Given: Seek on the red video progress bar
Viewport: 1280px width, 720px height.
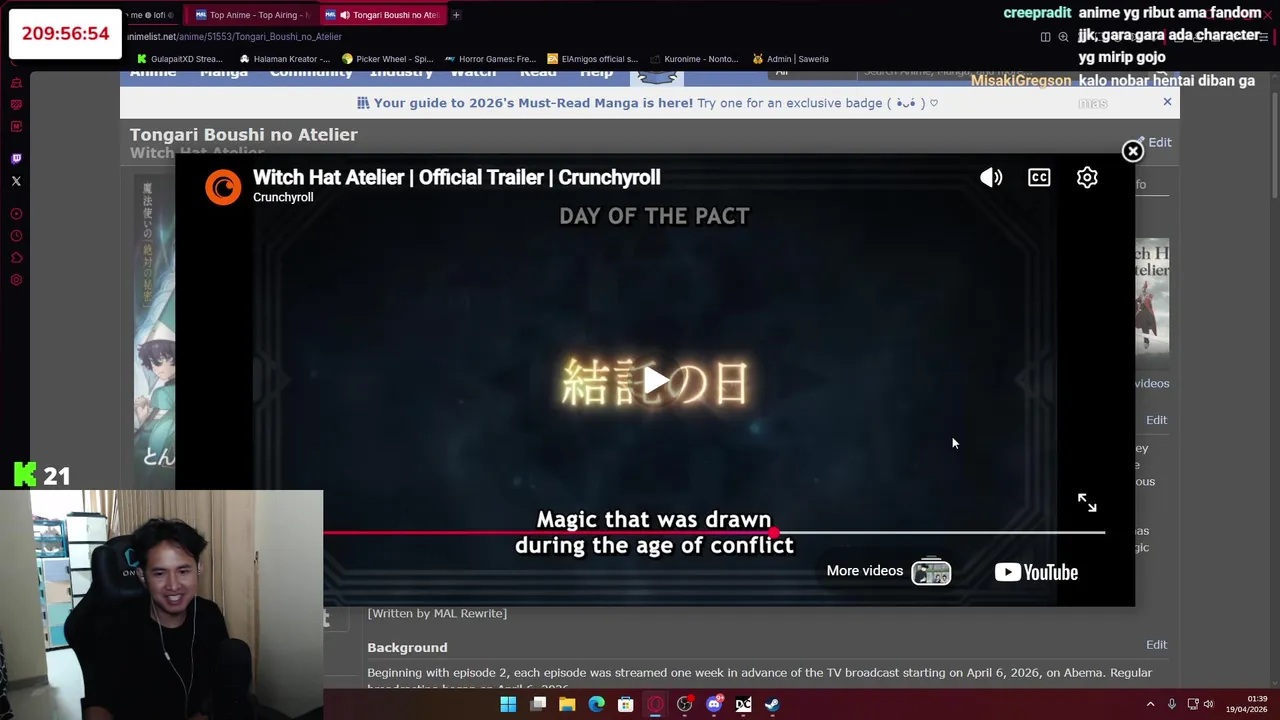Looking at the screenshot, I should [714, 532].
